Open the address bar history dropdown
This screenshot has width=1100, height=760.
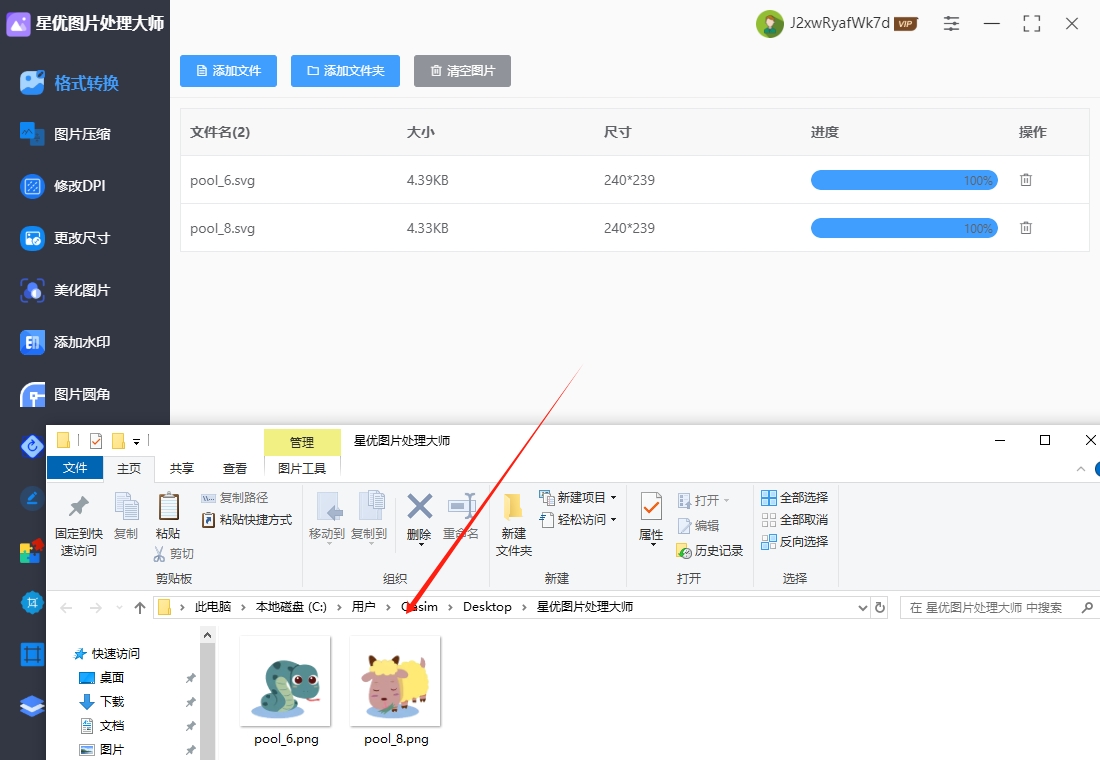click(863, 608)
